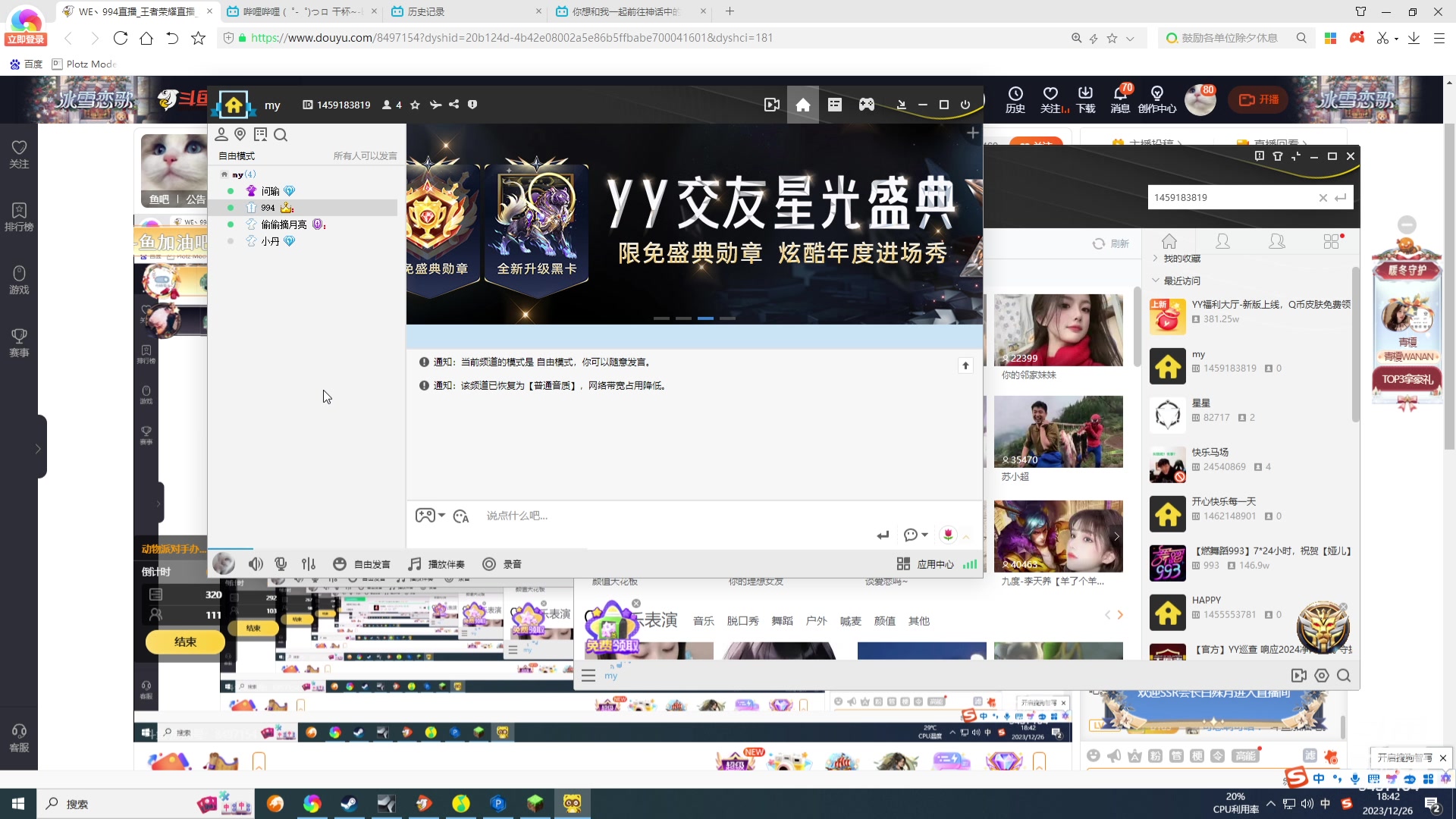Open the audio mixer settings icon
Screen dimensions: 1456x819
pos(308,563)
